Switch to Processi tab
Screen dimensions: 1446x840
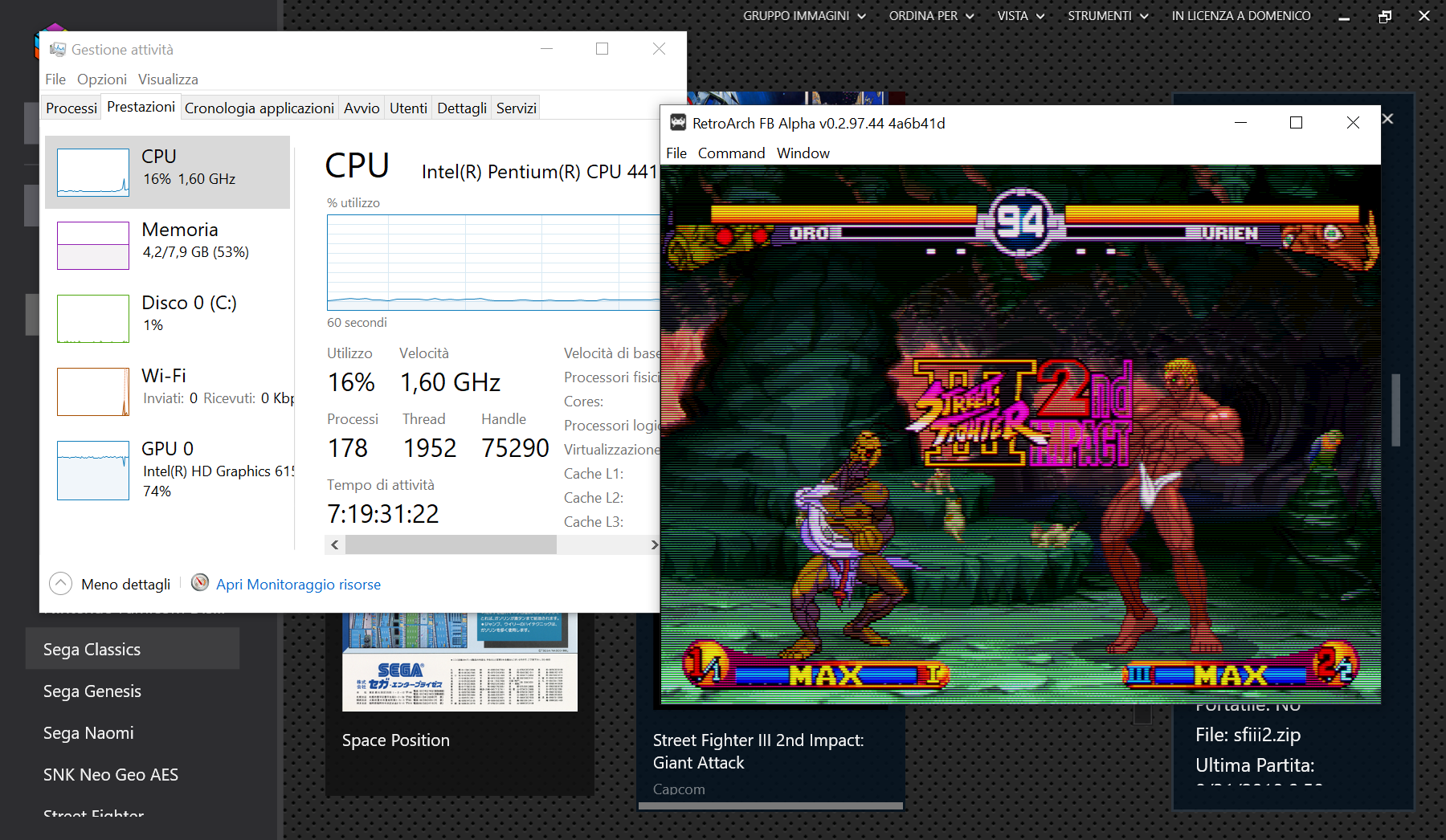tap(71, 108)
